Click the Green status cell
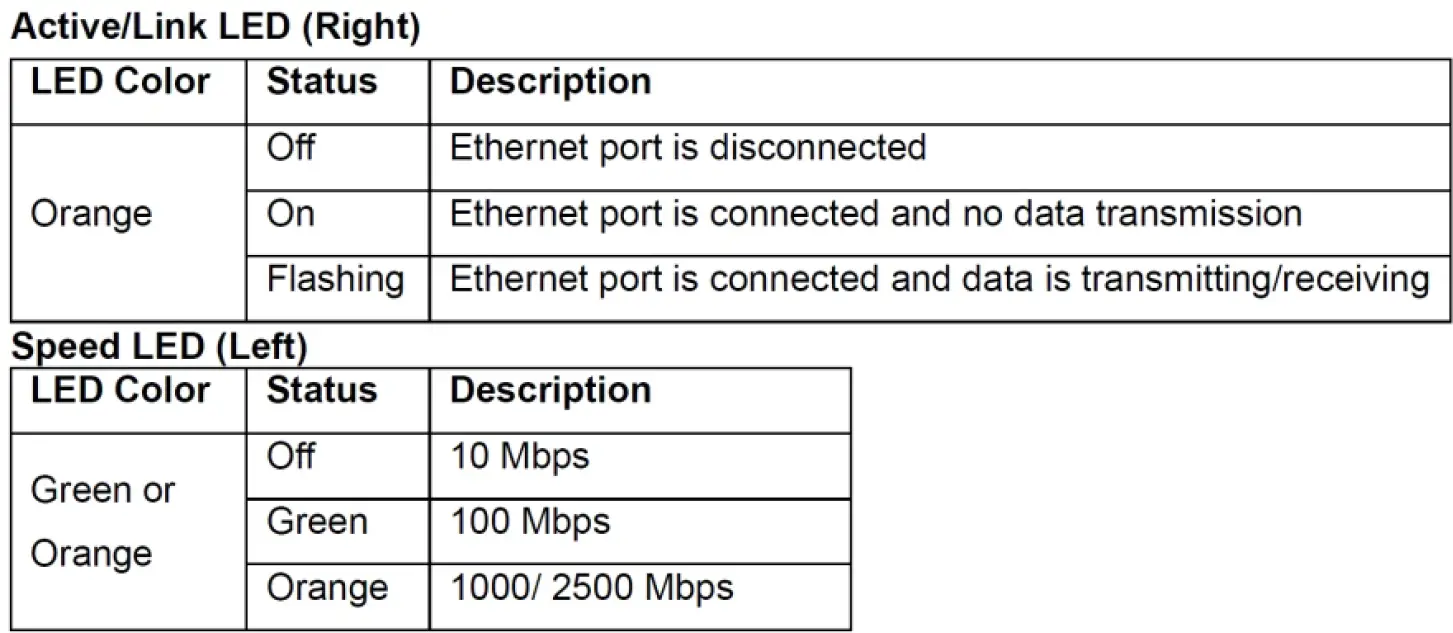Viewport: 1453px width, 633px height. (317, 522)
